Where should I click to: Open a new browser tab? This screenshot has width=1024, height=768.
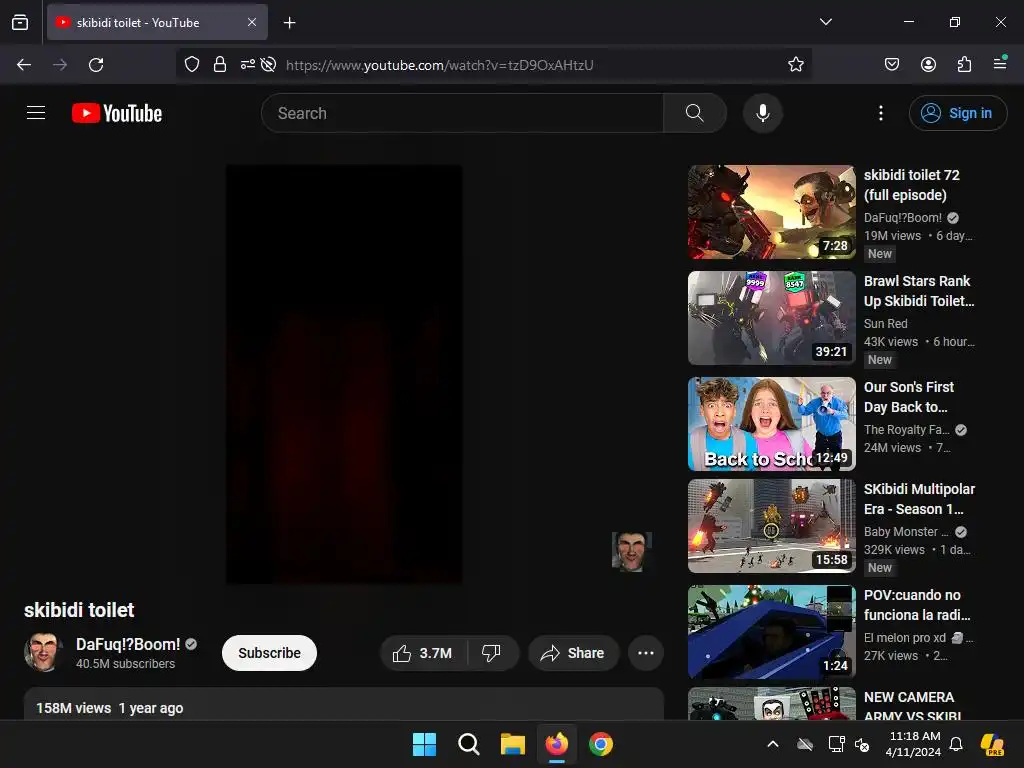coord(289,23)
